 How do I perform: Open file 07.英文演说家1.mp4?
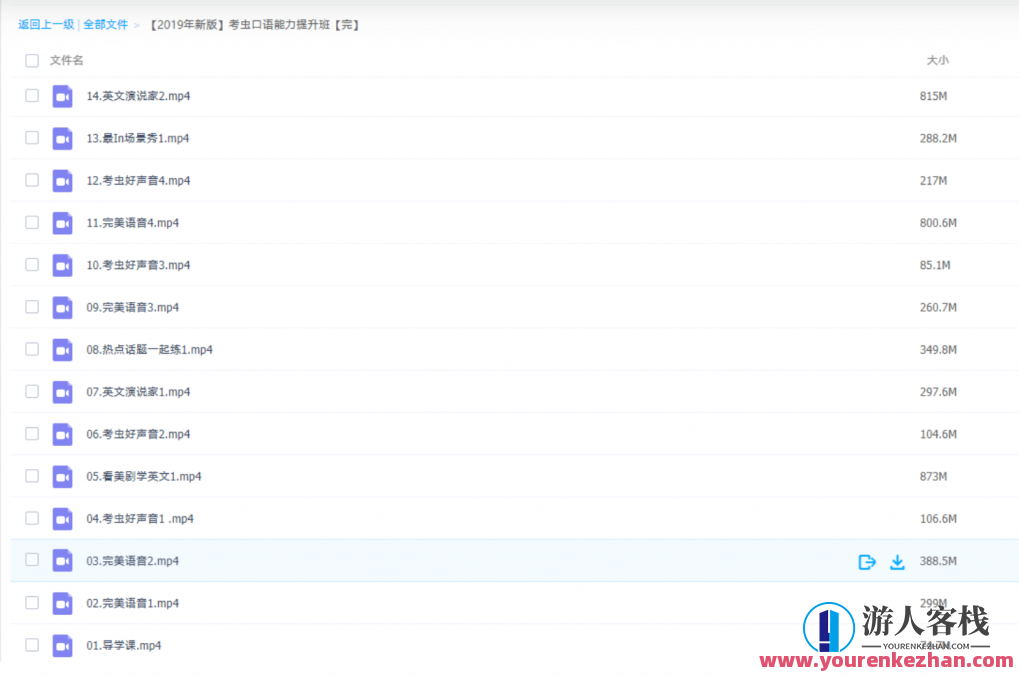coord(138,392)
